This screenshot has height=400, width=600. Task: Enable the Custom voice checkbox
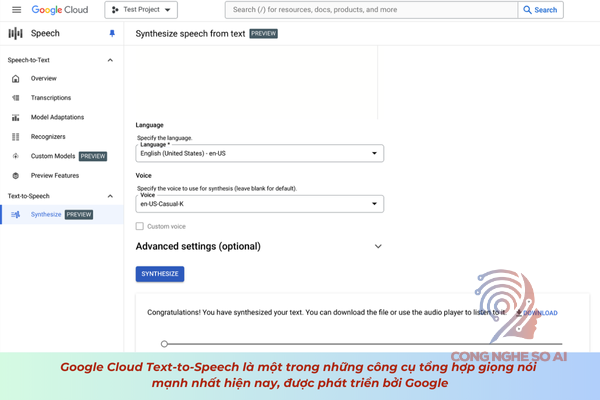pyautogui.click(x=140, y=226)
